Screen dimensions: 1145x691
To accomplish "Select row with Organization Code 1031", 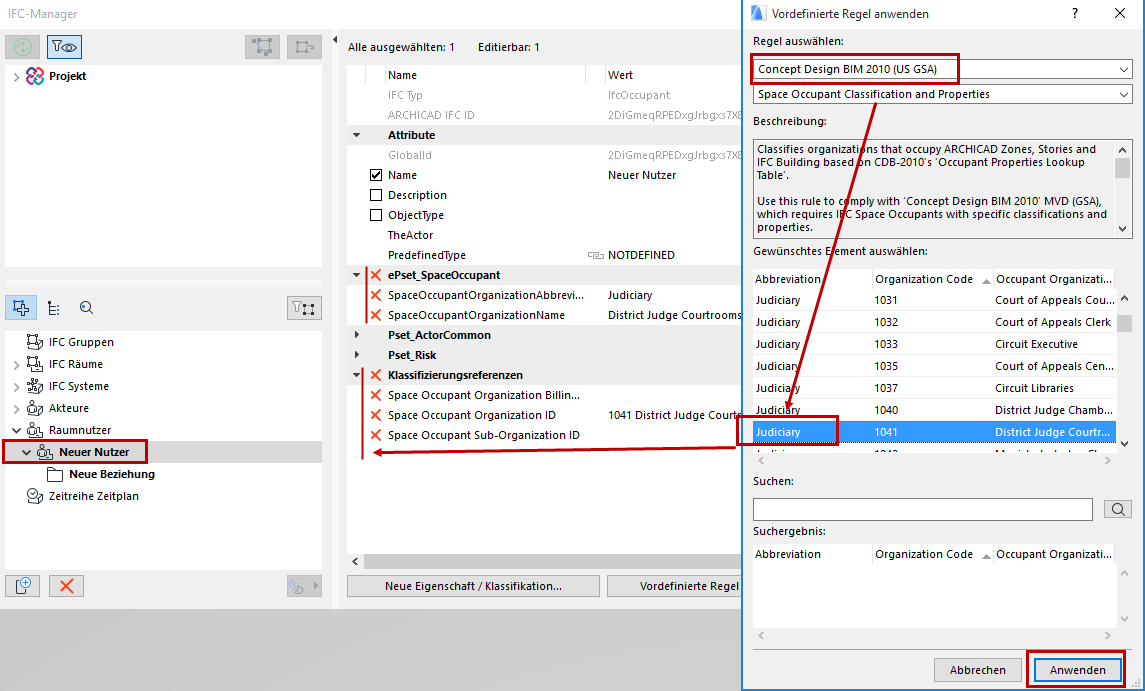I will 934,300.
